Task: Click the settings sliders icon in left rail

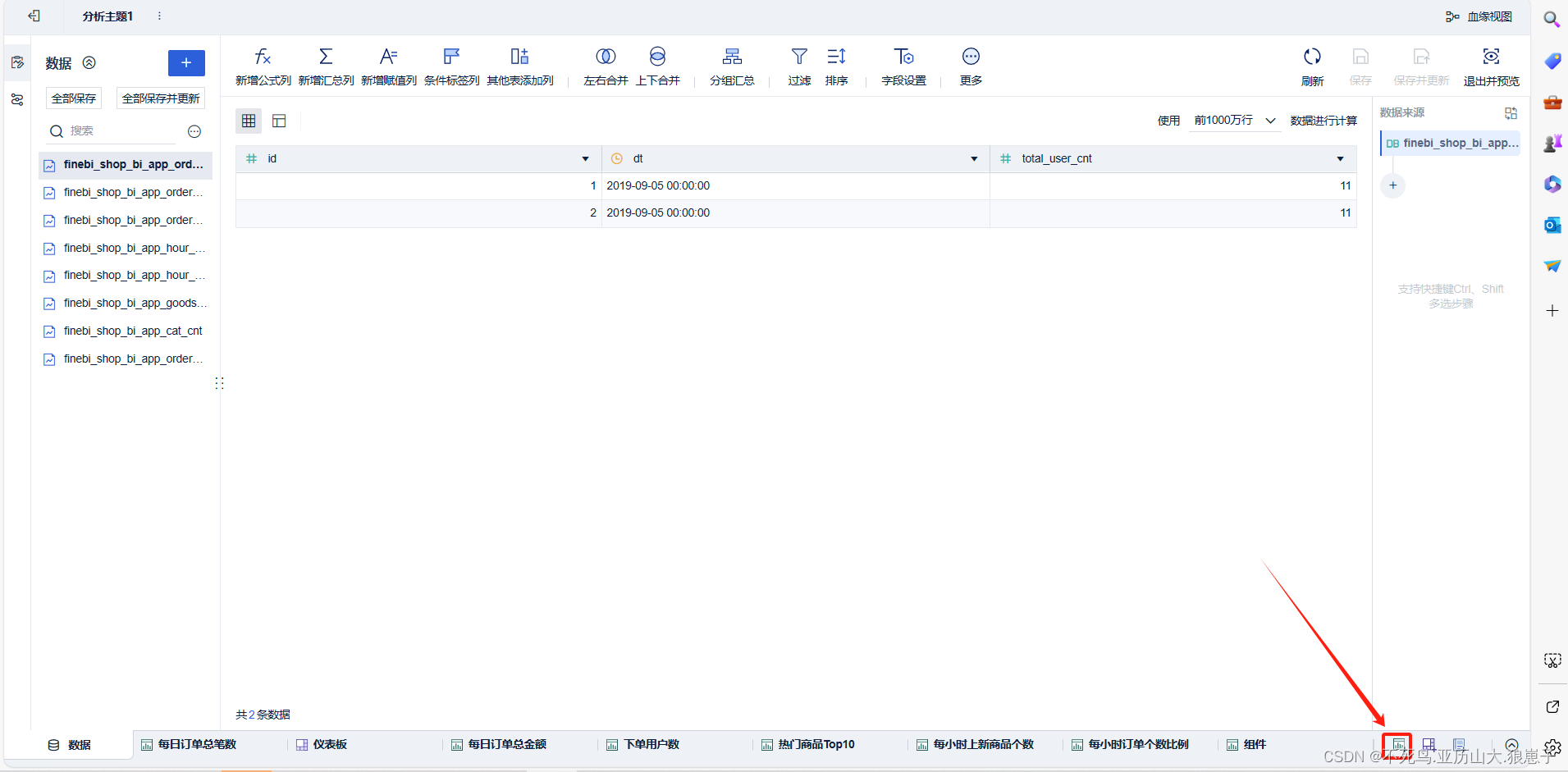Action: coord(17,99)
